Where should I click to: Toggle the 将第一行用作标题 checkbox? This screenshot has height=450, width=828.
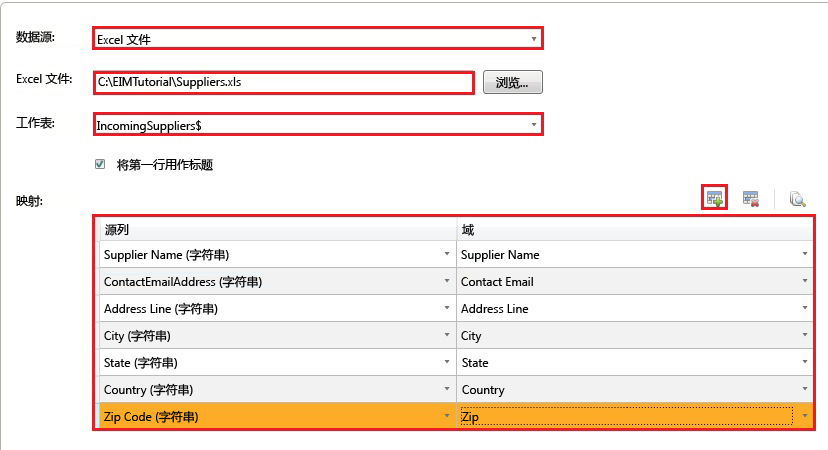point(100,164)
